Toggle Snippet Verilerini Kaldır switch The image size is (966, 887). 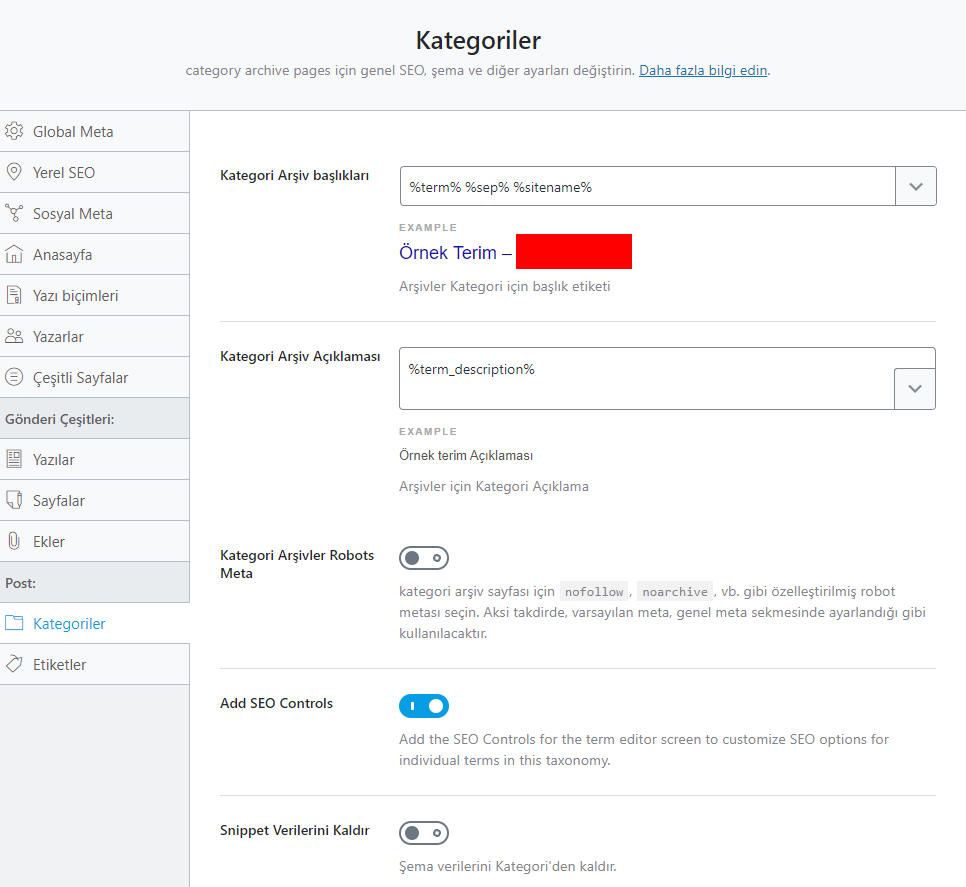pos(424,833)
